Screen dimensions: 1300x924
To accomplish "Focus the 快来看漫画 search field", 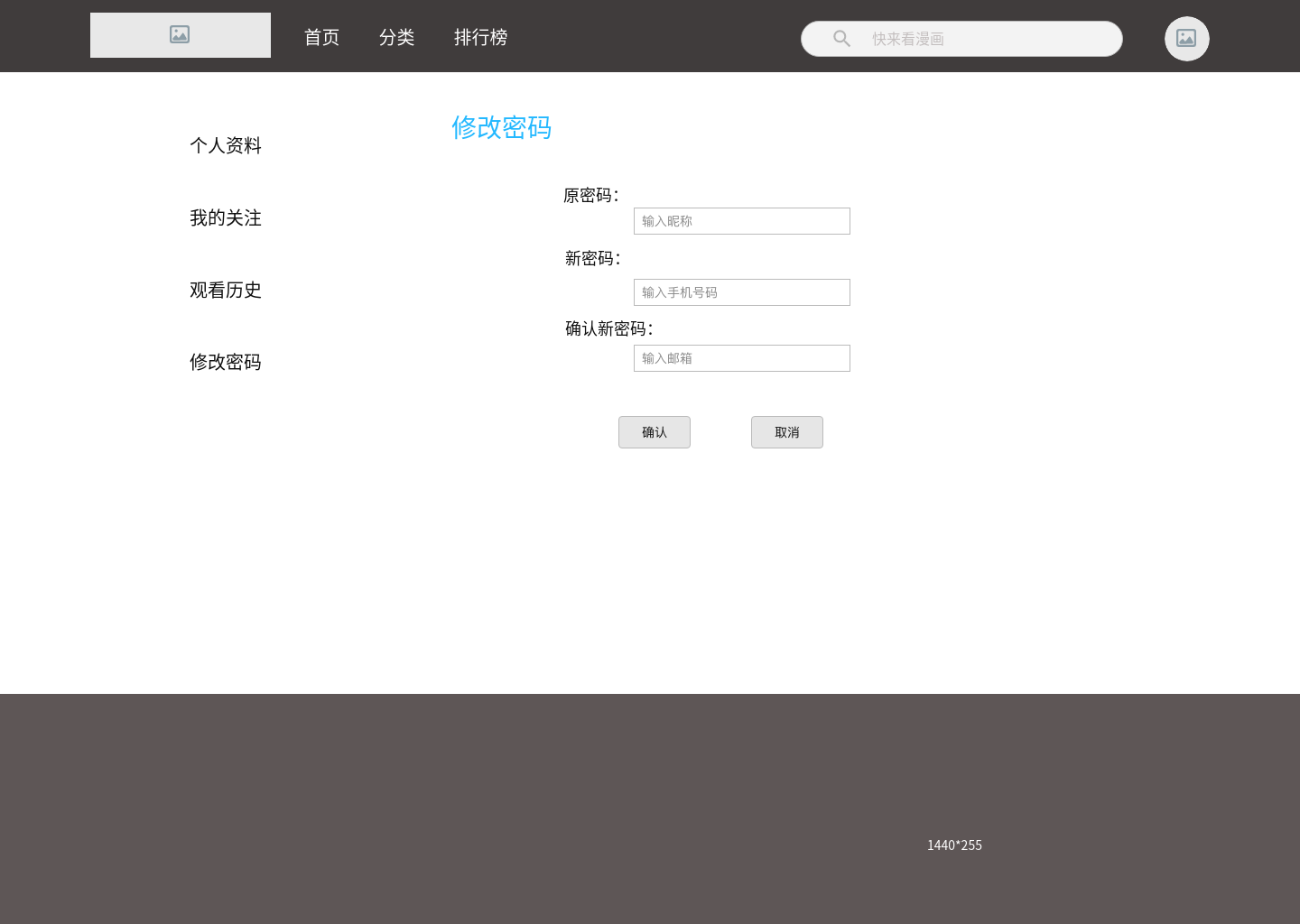I will click(961, 39).
